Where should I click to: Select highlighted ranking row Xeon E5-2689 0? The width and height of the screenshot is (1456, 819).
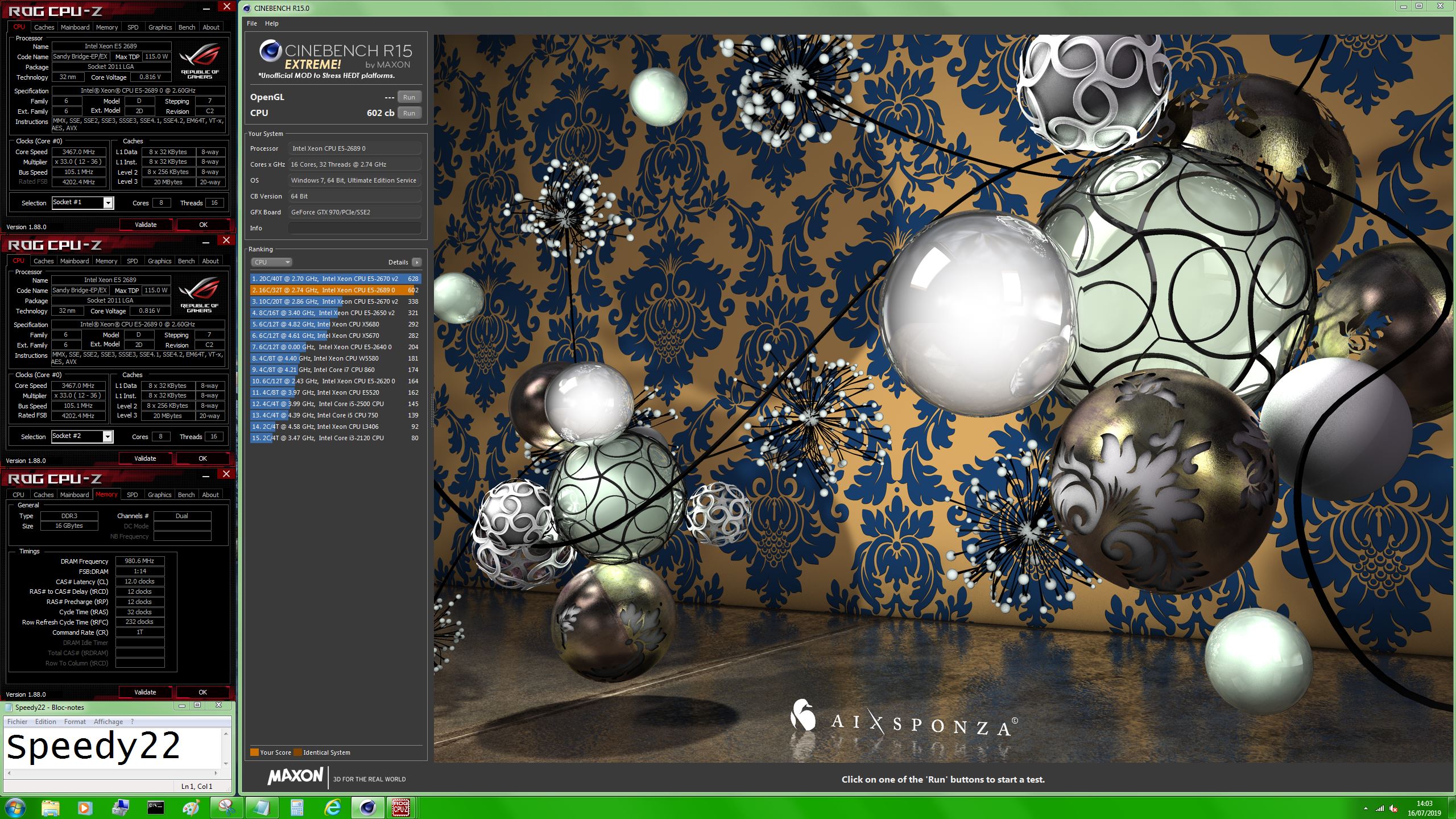click(x=336, y=290)
